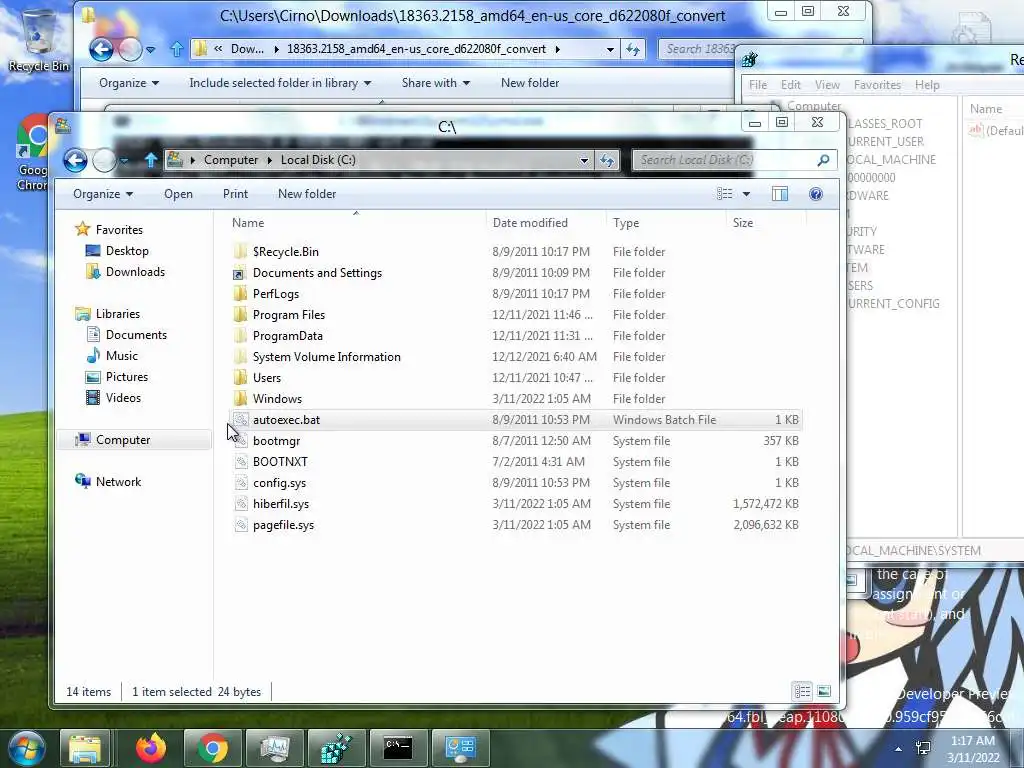Select Videos under Libraries

click(123, 398)
